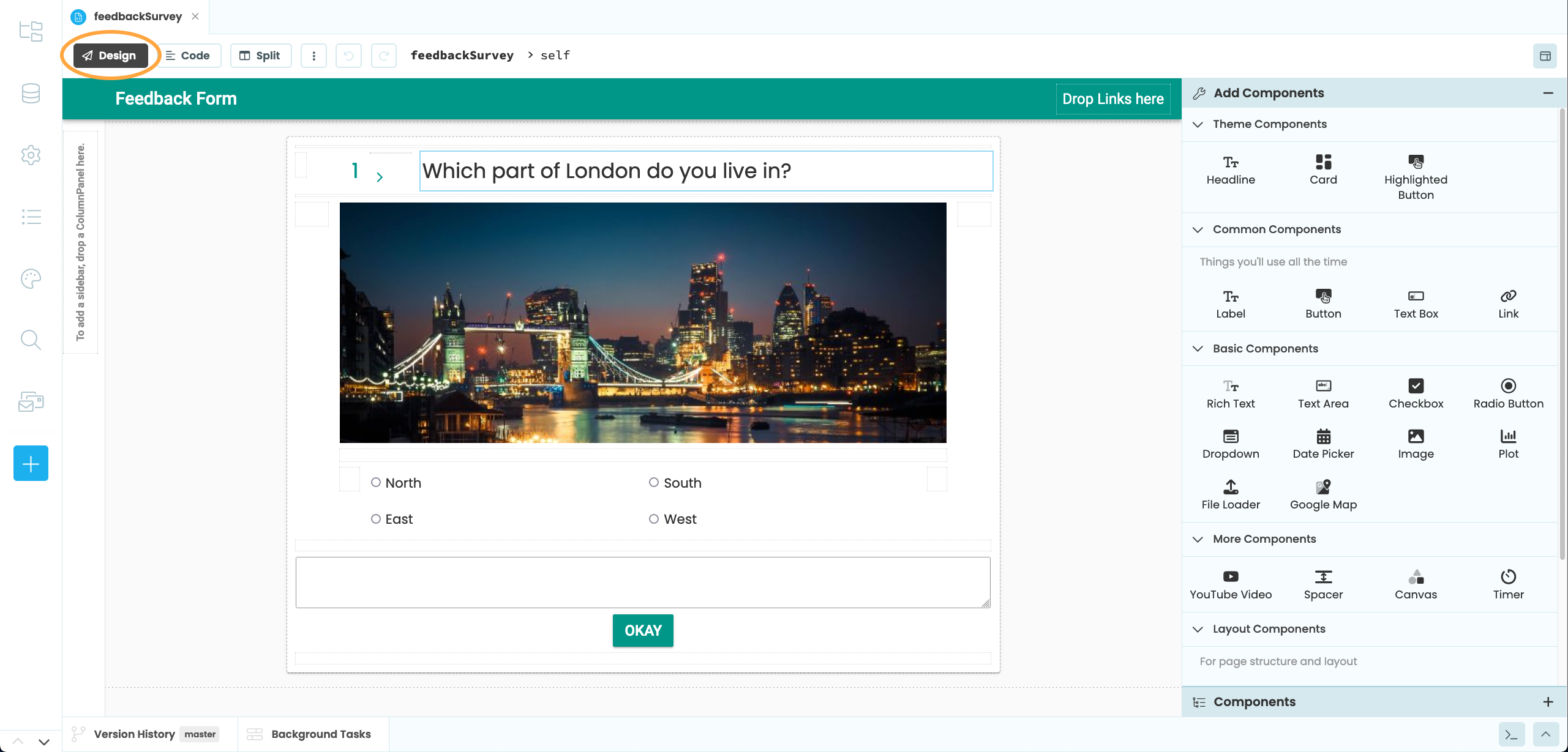
Task: Open the database icon in left sidebar
Action: tap(31, 93)
